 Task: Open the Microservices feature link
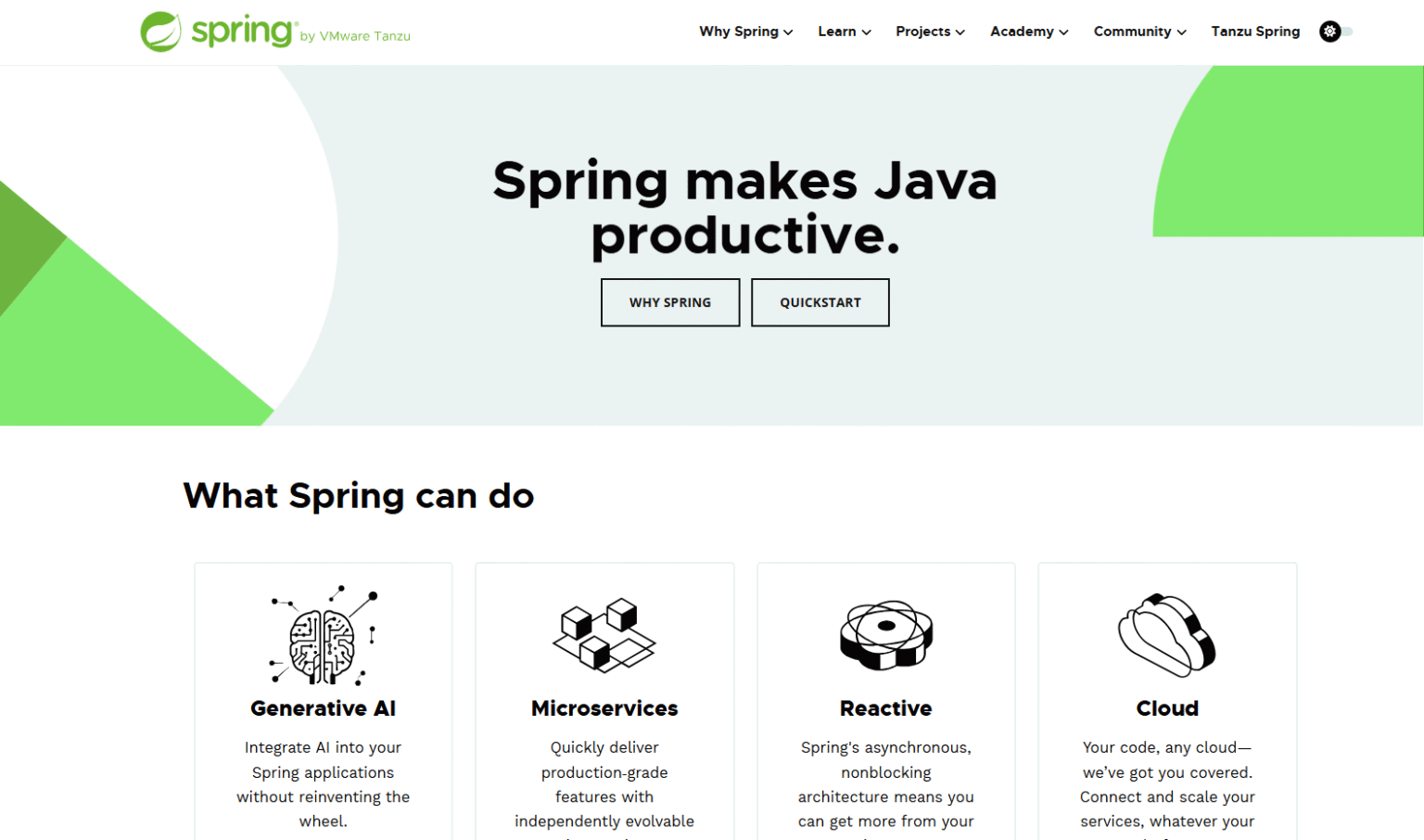pyautogui.click(x=604, y=707)
